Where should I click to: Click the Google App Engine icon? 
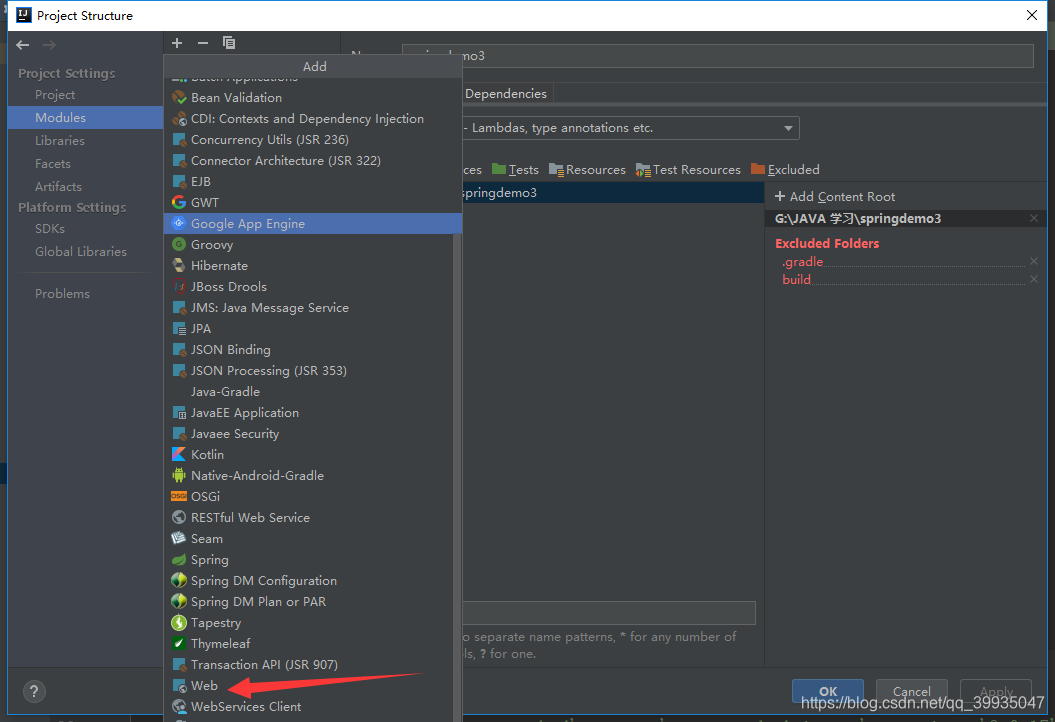[179, 223]
